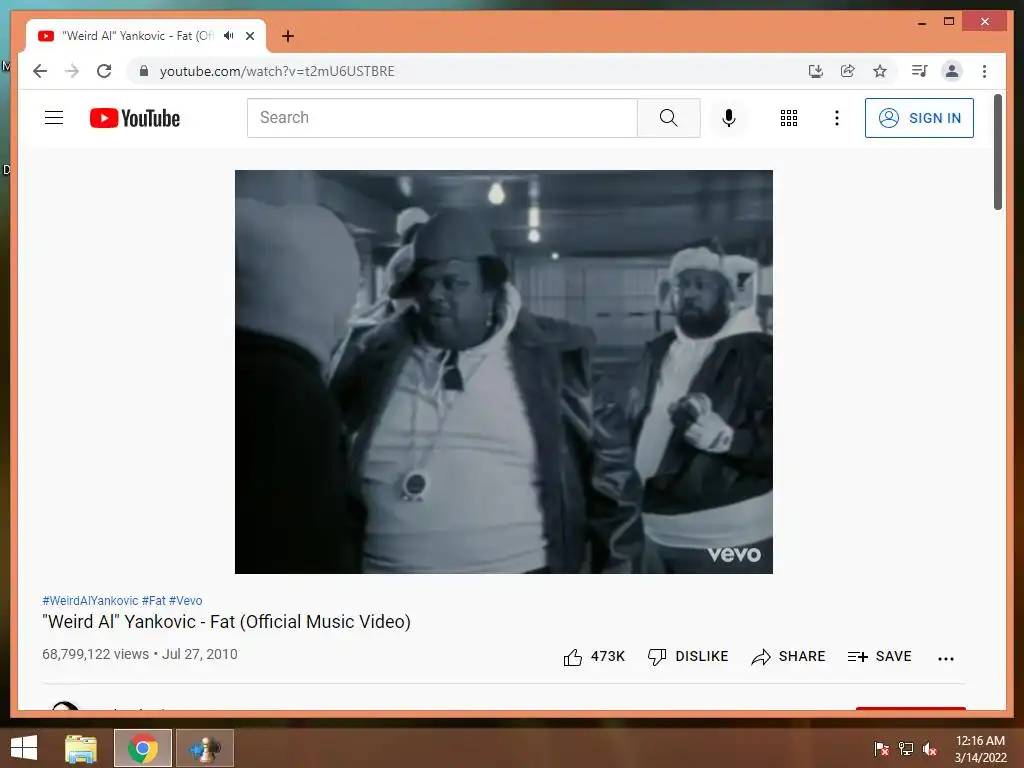This screenshot has height=768, width=1024.
Task: Open the #Fat hashtag link
Action: pyautogui.click(x=153, y=601)
